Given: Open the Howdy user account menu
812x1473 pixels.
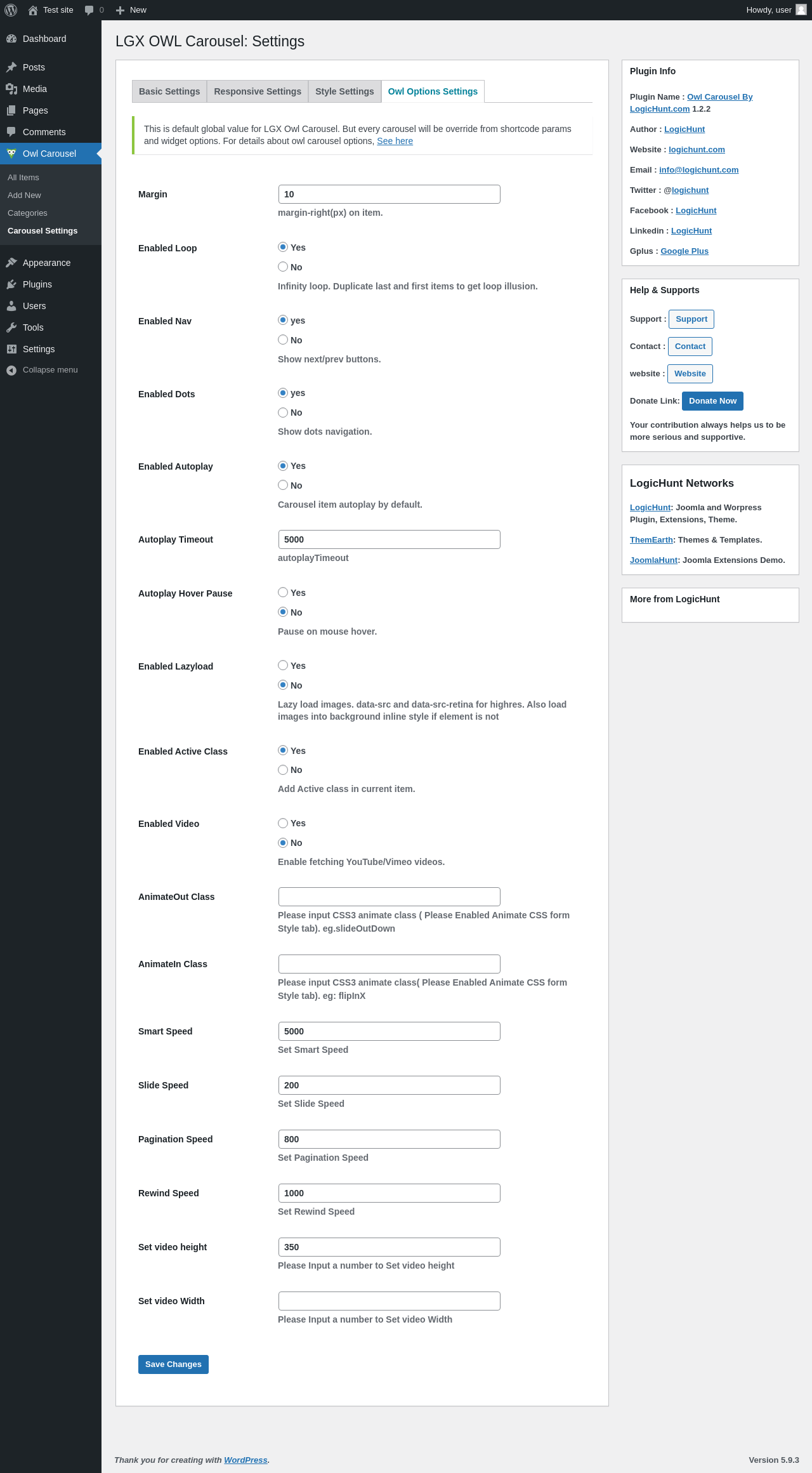Looking at the screenshot, I should 776,10.
